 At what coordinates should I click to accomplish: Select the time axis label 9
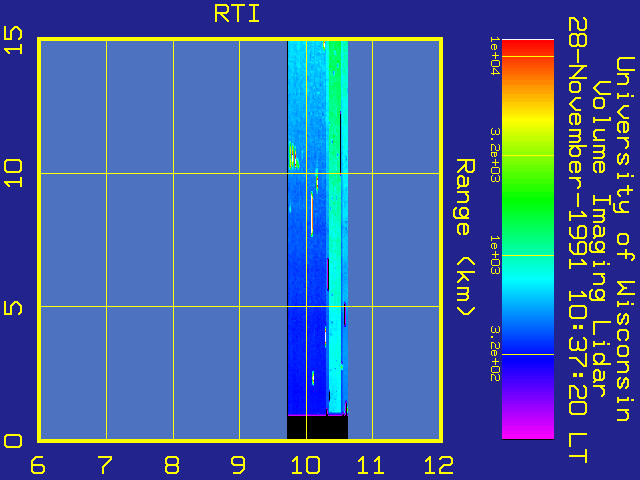[x=238, y=465]
